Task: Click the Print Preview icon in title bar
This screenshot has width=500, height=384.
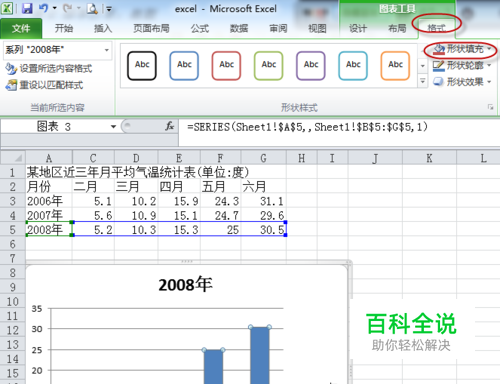Action: point(92,9)
